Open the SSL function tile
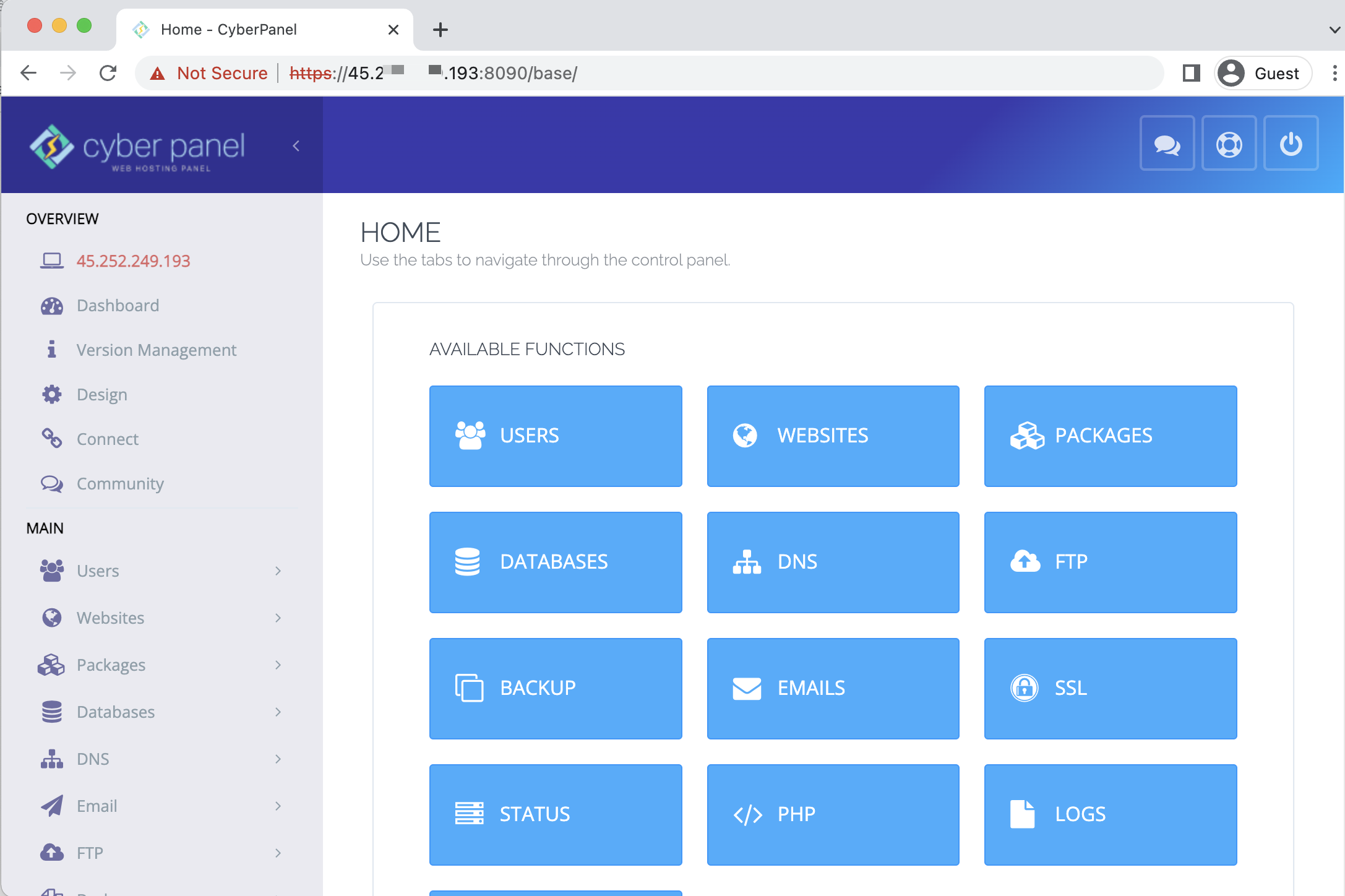The height and width of the screenshot is (896, 1345). click(x=1111, y=689)
